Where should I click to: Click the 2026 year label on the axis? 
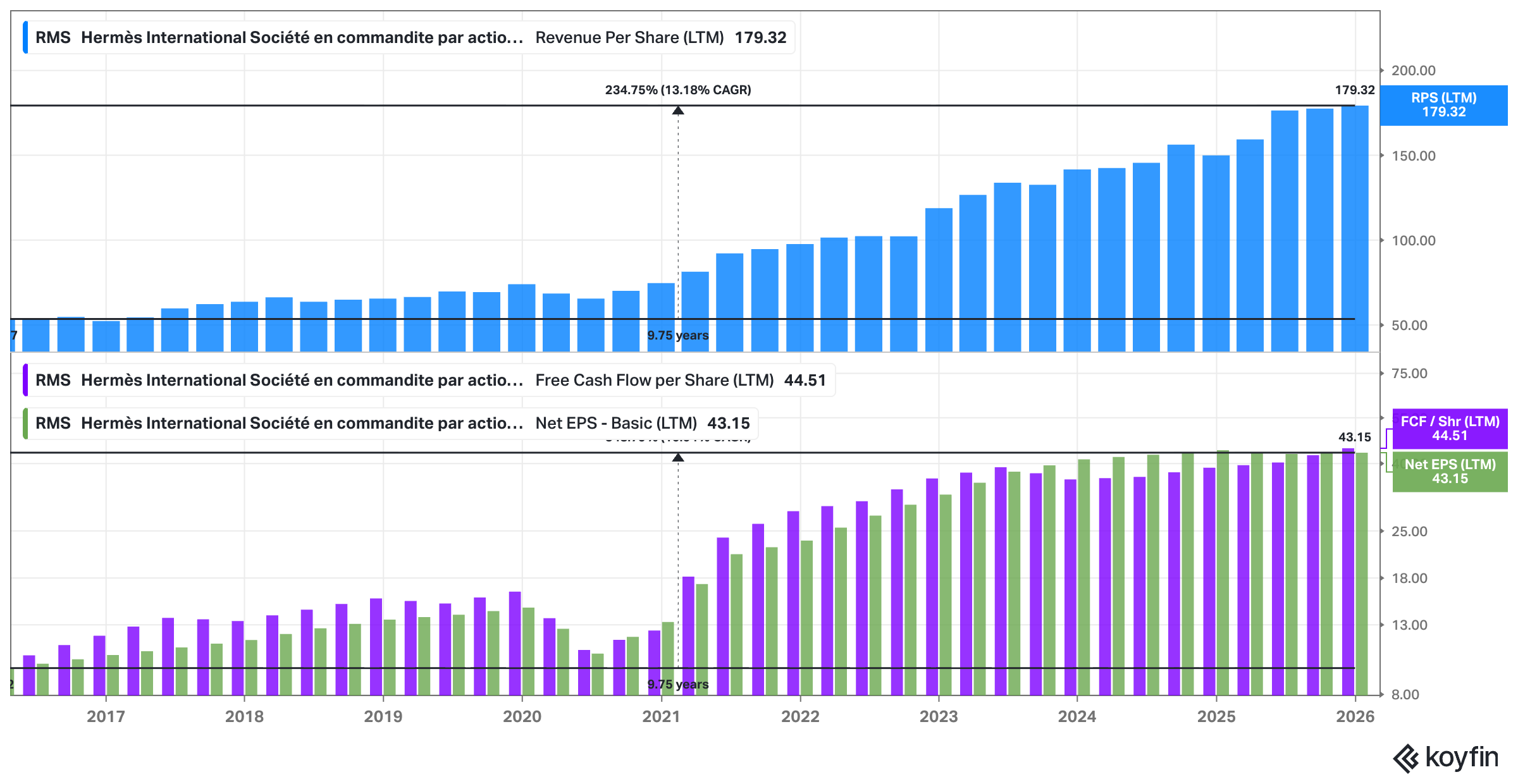coord(1355,716)
